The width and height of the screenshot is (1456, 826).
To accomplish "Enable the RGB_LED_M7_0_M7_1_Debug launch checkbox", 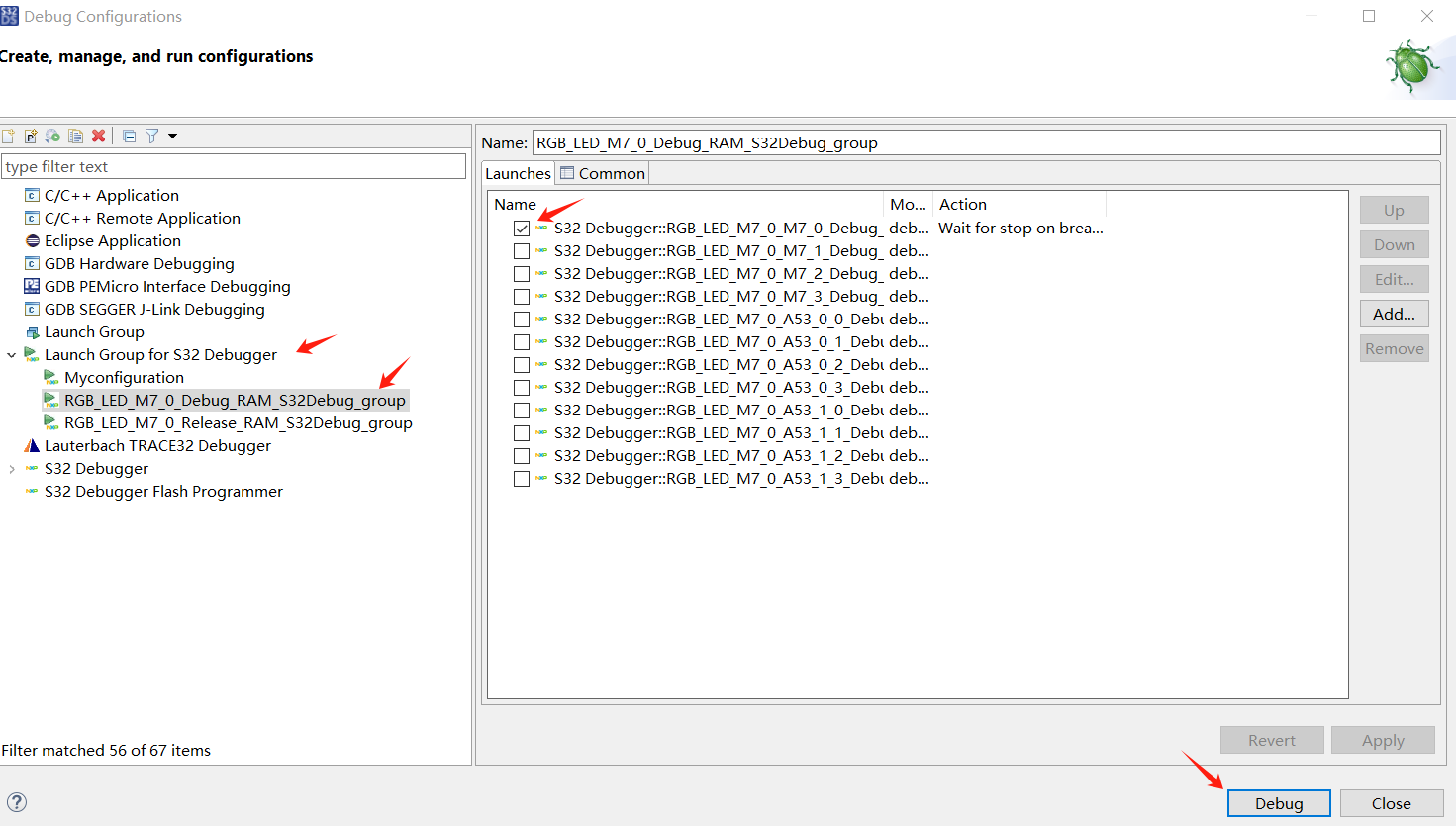I will [522, 251].
